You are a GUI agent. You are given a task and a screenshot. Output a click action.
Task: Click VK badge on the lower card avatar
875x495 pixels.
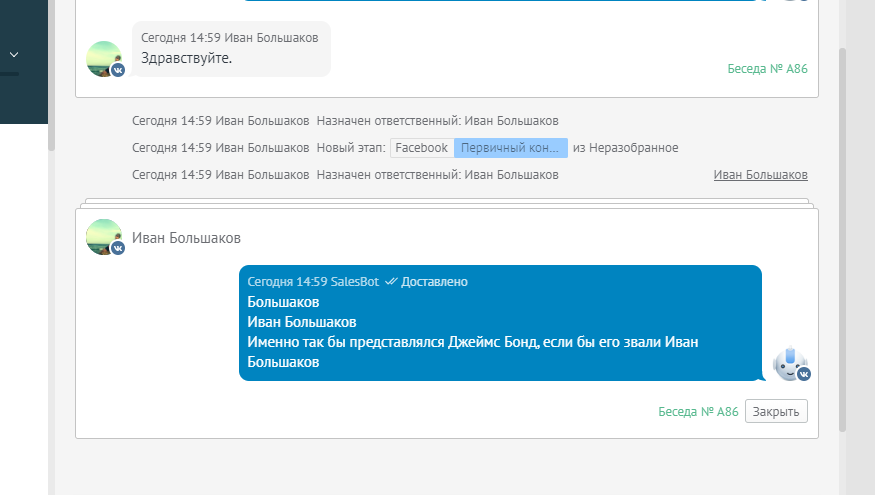pyautogui.click(x=118, y=248)
